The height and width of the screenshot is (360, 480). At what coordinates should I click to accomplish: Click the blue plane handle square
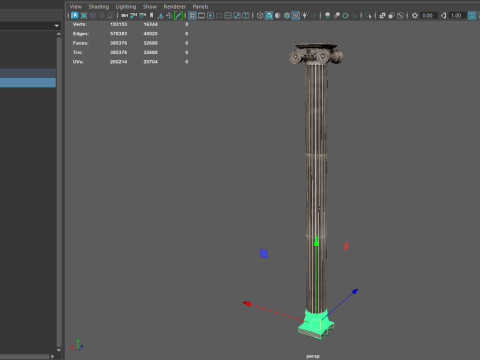(263, 253)
